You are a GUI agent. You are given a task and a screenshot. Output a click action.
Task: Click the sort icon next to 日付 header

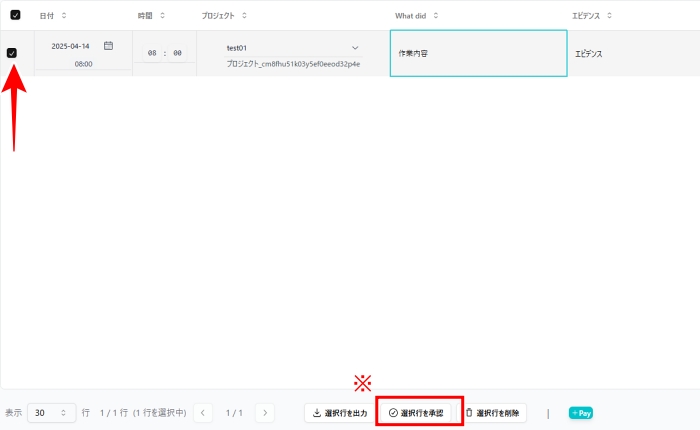tap(65, 16)
